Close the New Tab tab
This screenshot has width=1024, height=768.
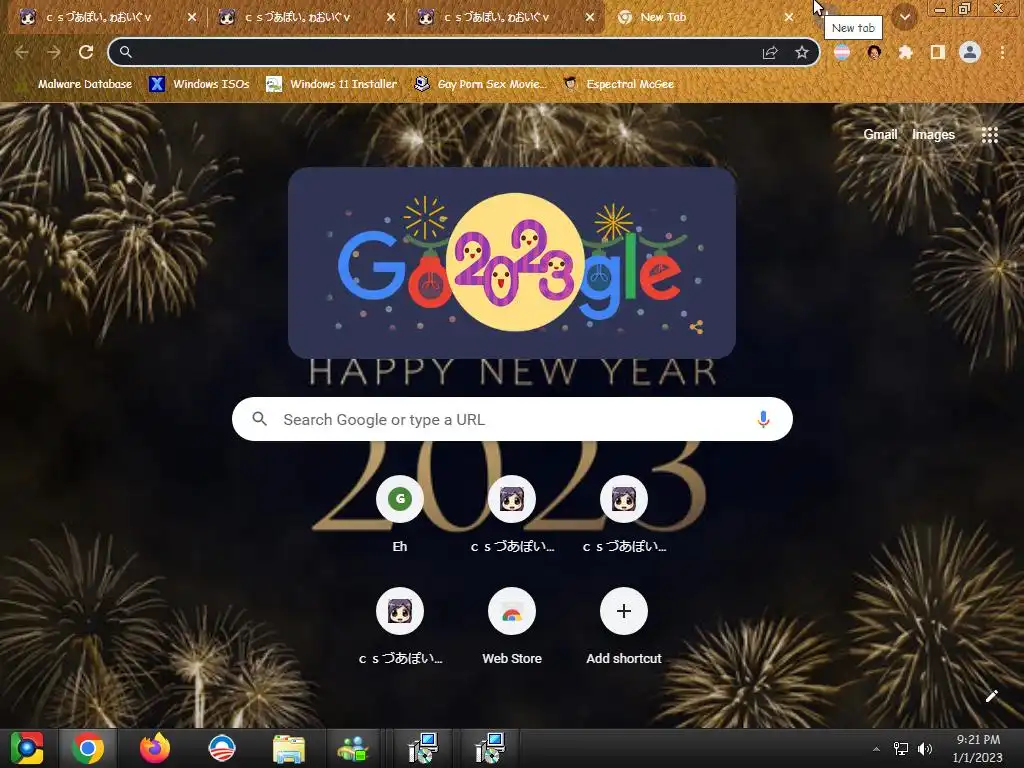[x=789, y=17]
